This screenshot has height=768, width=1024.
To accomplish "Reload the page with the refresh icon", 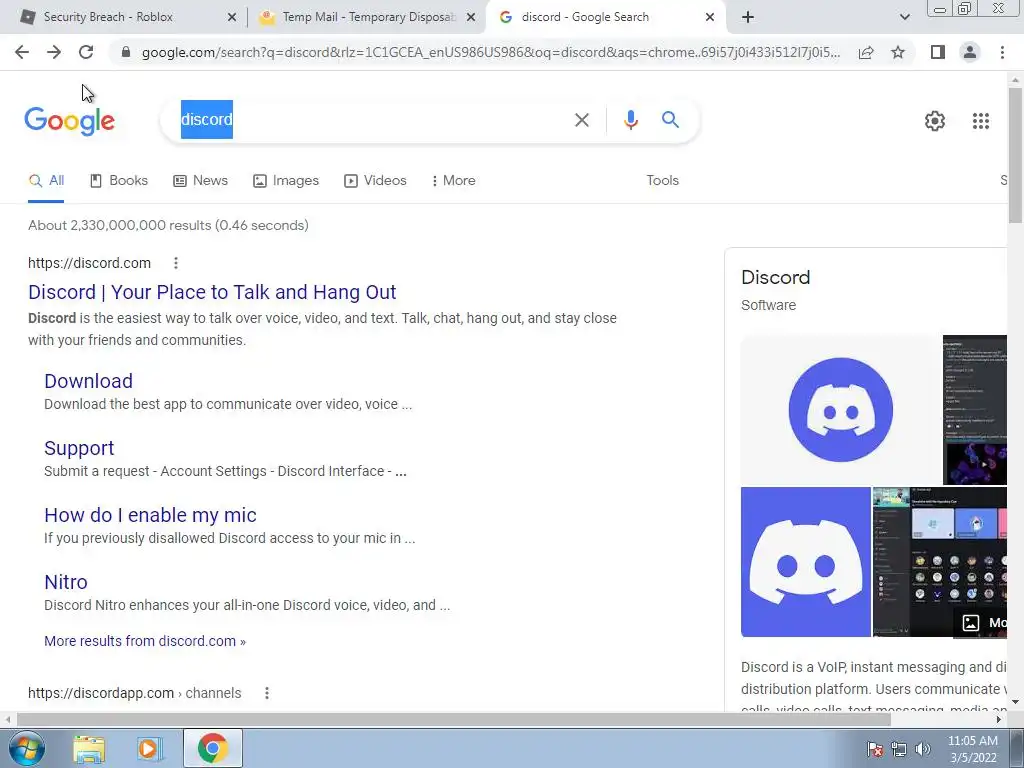I will (86, 52).
